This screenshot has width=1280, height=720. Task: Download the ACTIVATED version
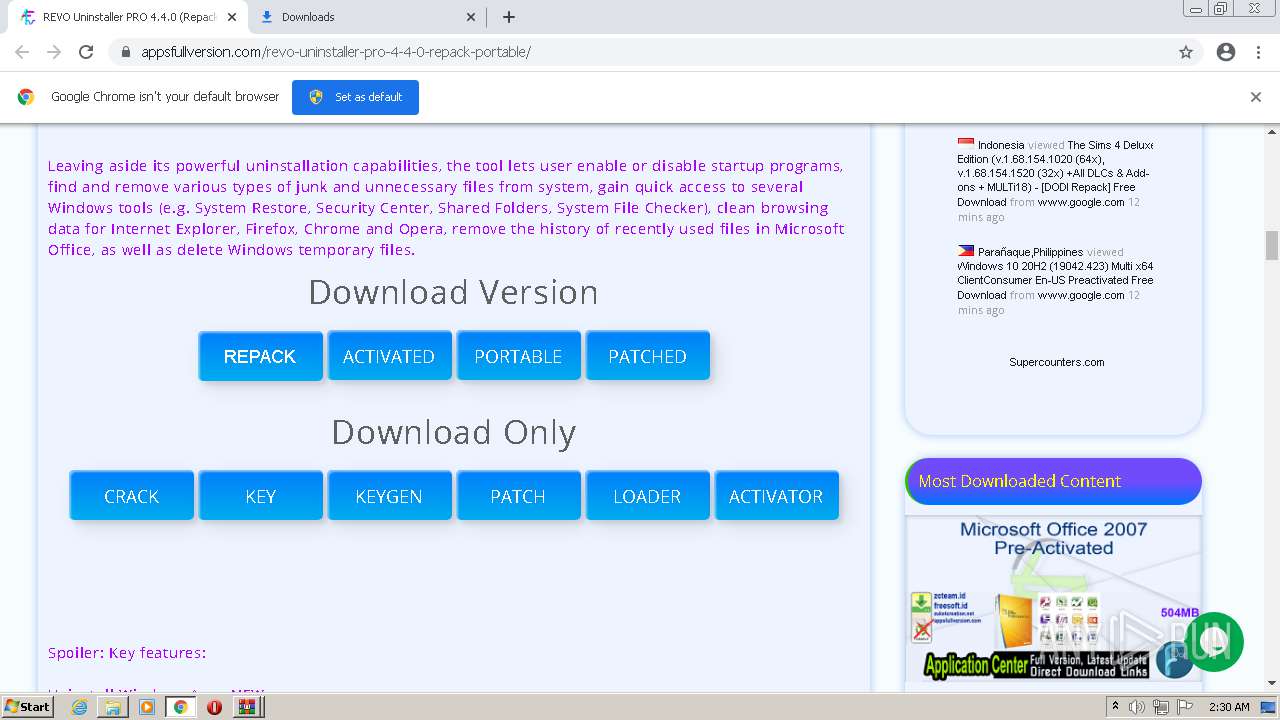point(389,356)
